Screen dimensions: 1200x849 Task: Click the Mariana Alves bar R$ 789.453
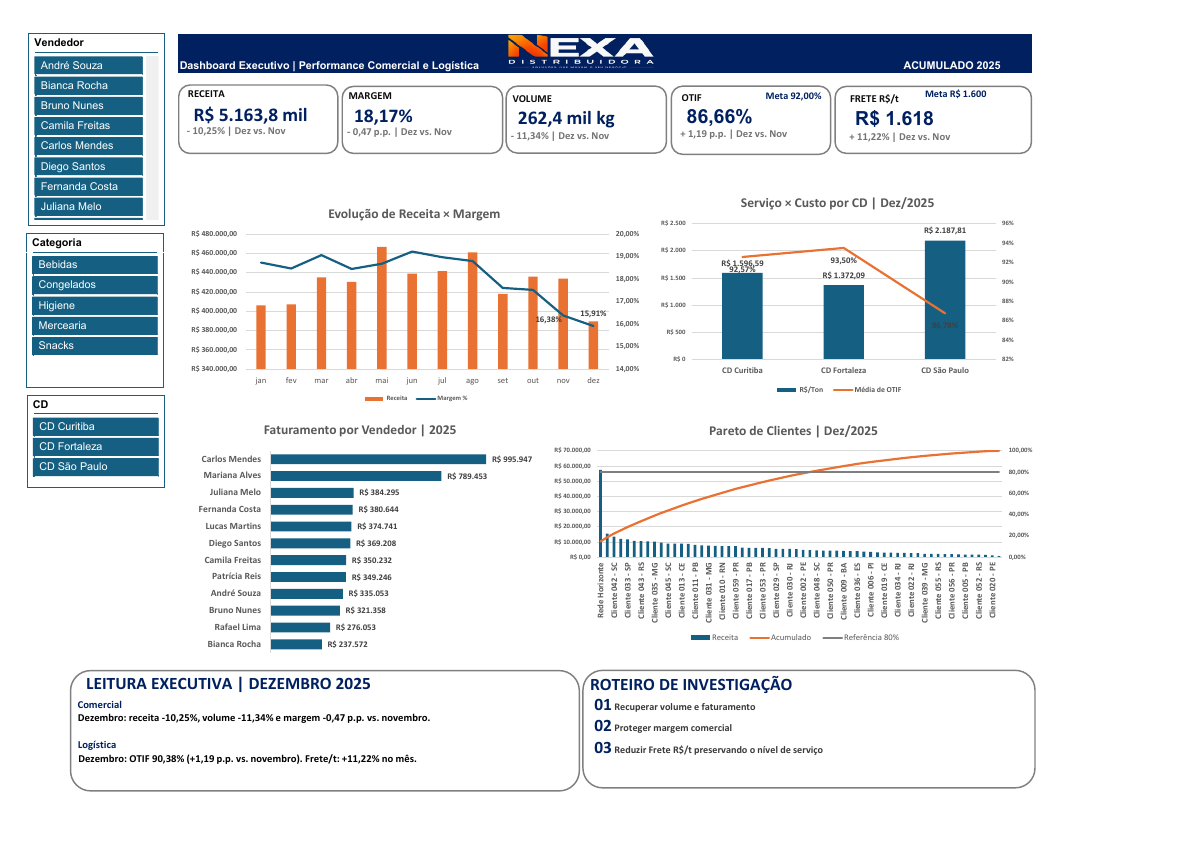click(356, 476)
